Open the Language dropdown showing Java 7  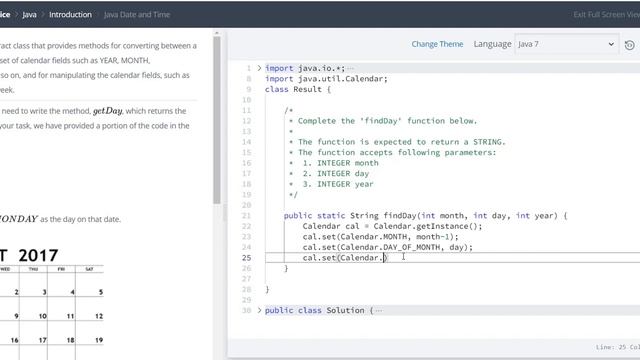[x=566, y=44]
